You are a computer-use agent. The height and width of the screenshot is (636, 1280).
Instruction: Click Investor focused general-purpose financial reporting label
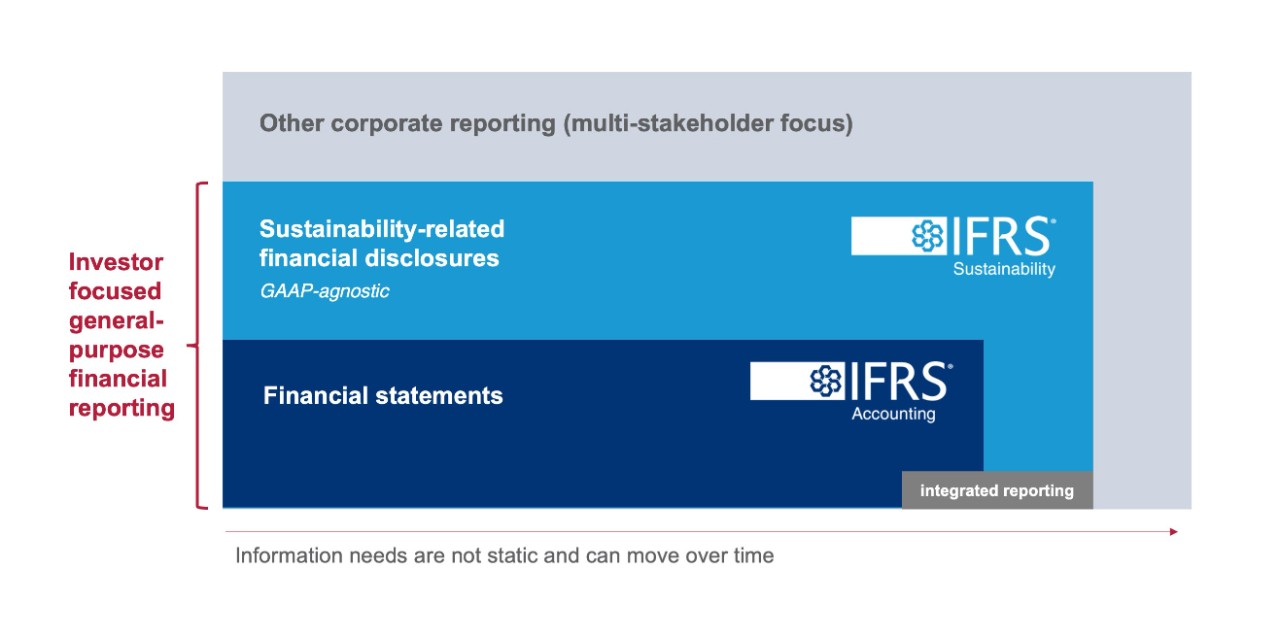pyautogui.click(x=121, y=335)
